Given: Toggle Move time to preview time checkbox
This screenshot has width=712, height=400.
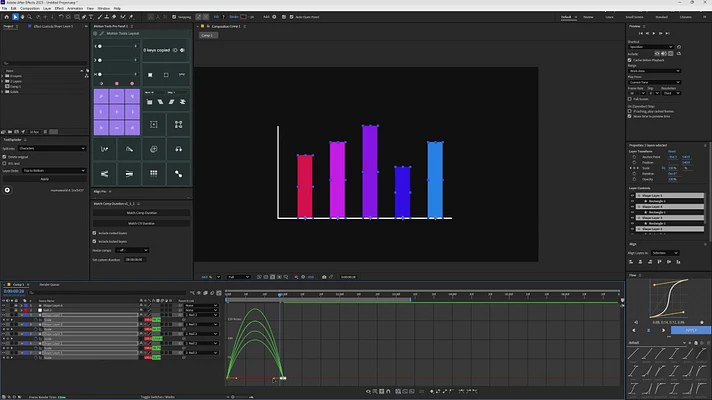Looking at the screenshot, I should [630, 116].
